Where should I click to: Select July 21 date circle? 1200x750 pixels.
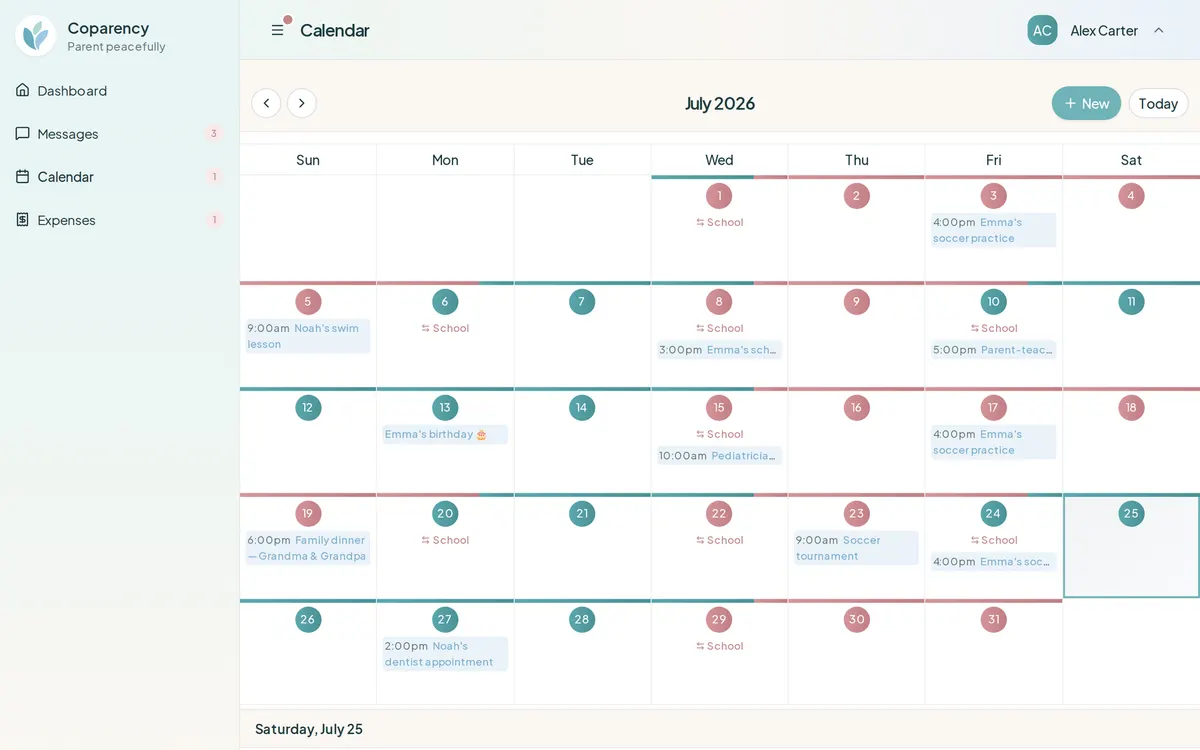582,514
